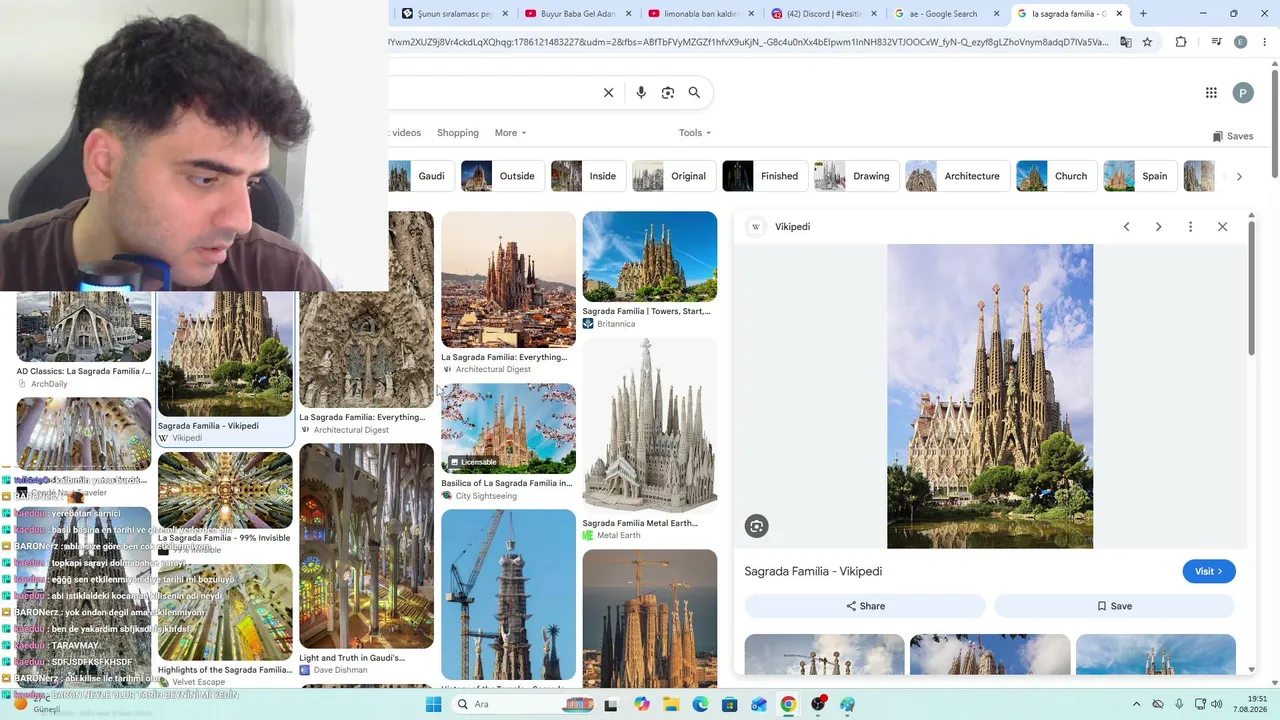Switch to the 'Buyur Baba Gel Adan' tab
The width and height of the screenshot is (1280, 720).
tap(576, 14)
